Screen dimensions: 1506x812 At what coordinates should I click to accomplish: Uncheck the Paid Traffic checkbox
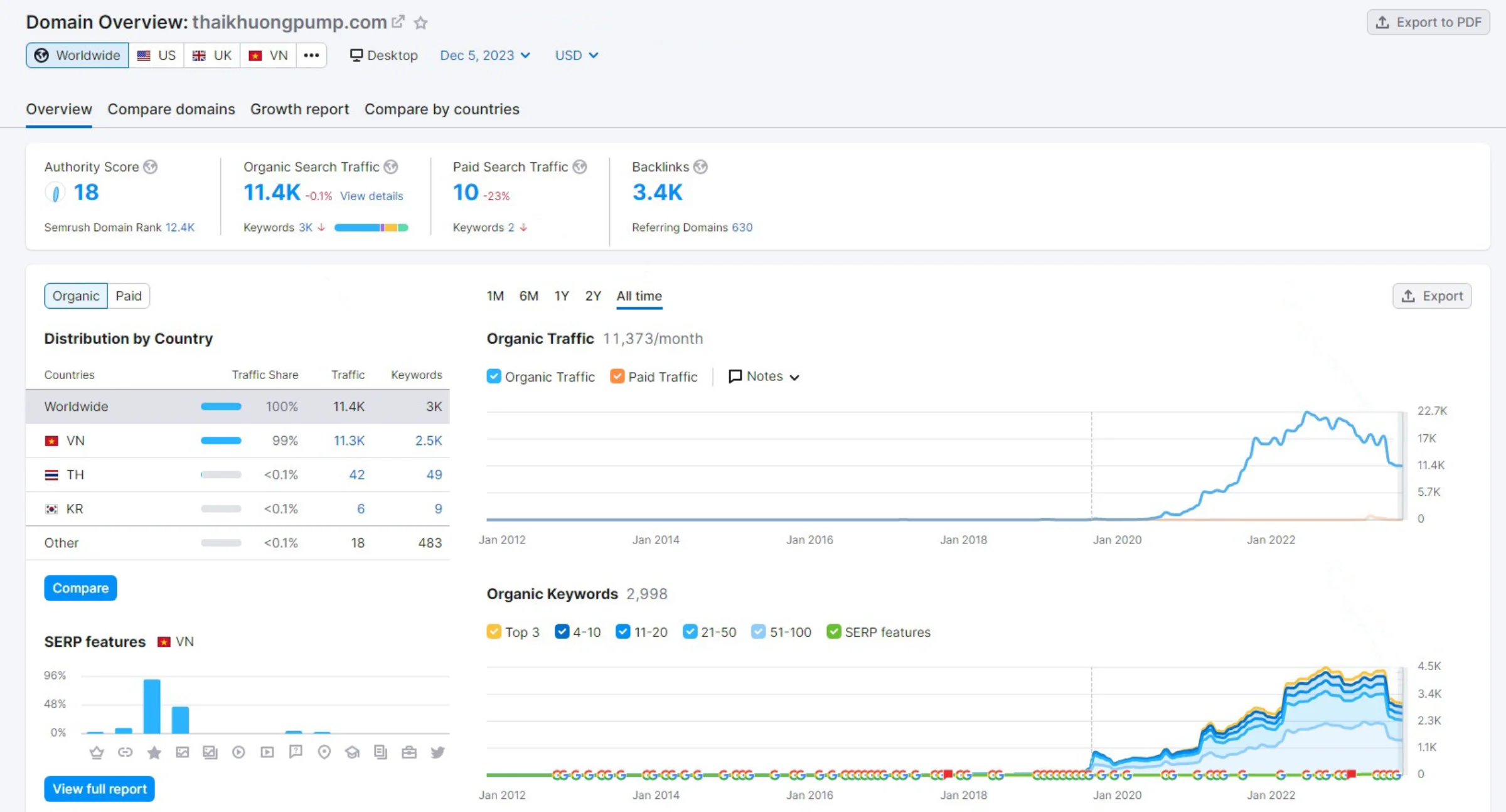[617, 377]
